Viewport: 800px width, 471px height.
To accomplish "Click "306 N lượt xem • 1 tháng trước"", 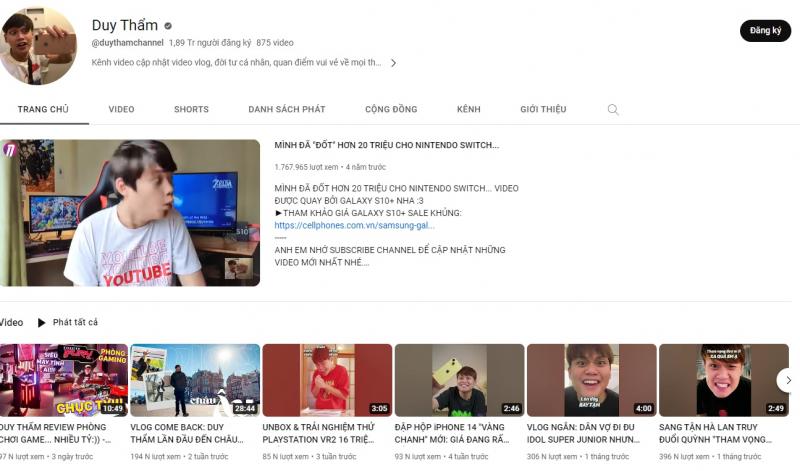I will tap(578, 456).
